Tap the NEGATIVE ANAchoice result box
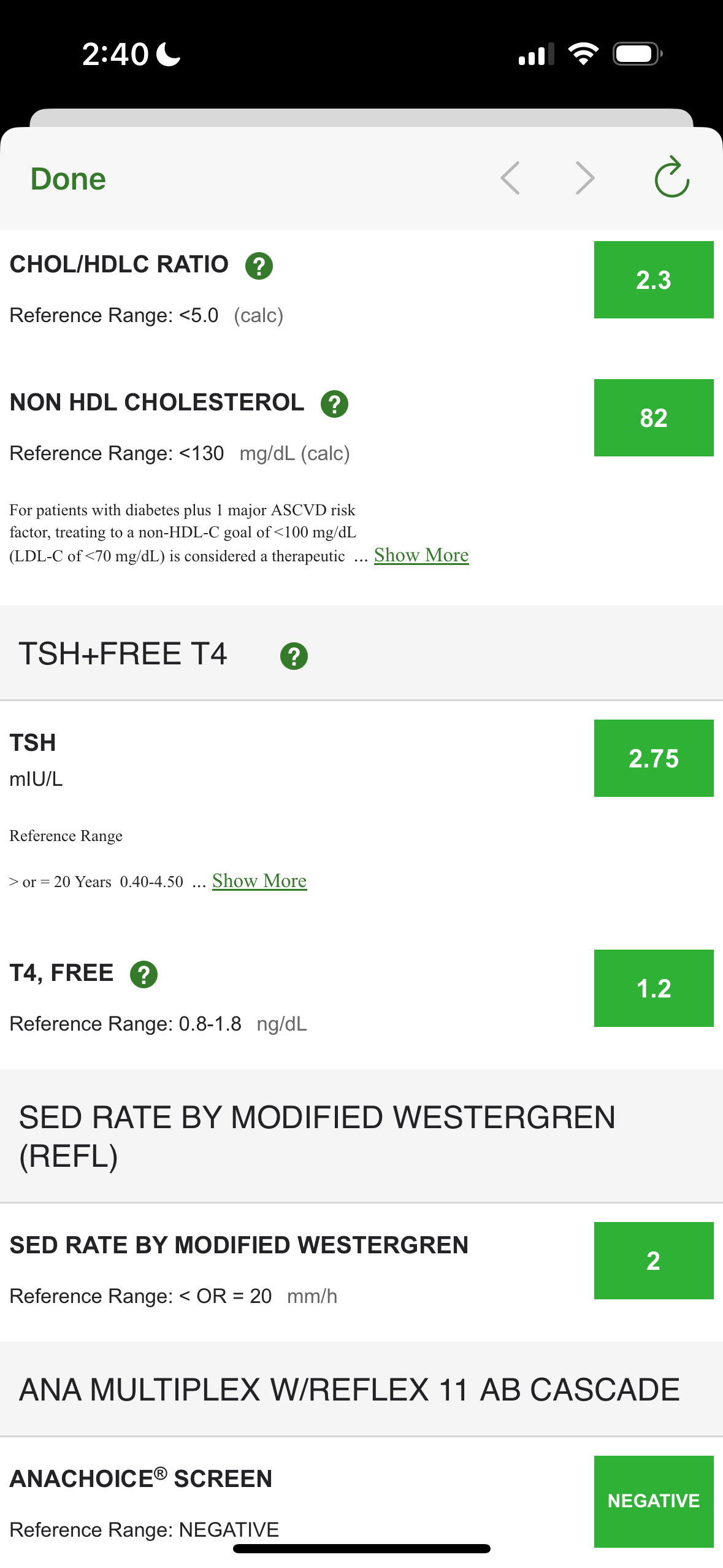Image resolution: width=723 pixels, height=1568 pixels. coord(653,1501)
